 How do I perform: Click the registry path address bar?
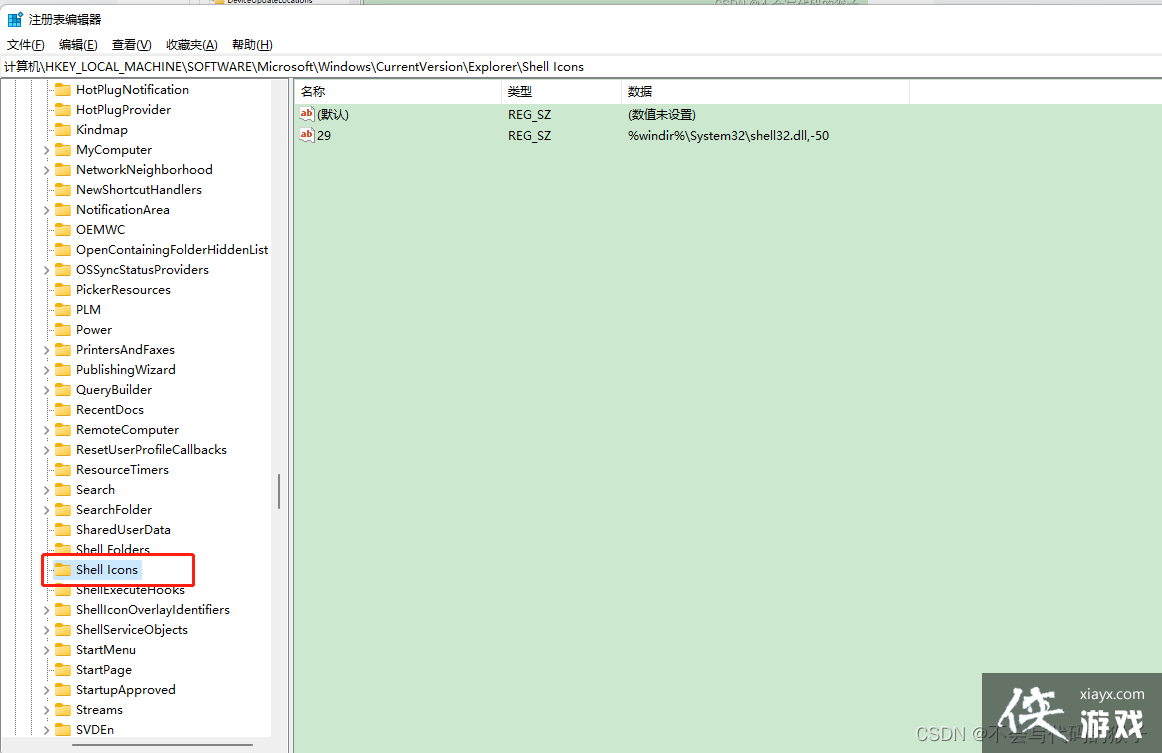pyautogui.click(x=580, y=67)
